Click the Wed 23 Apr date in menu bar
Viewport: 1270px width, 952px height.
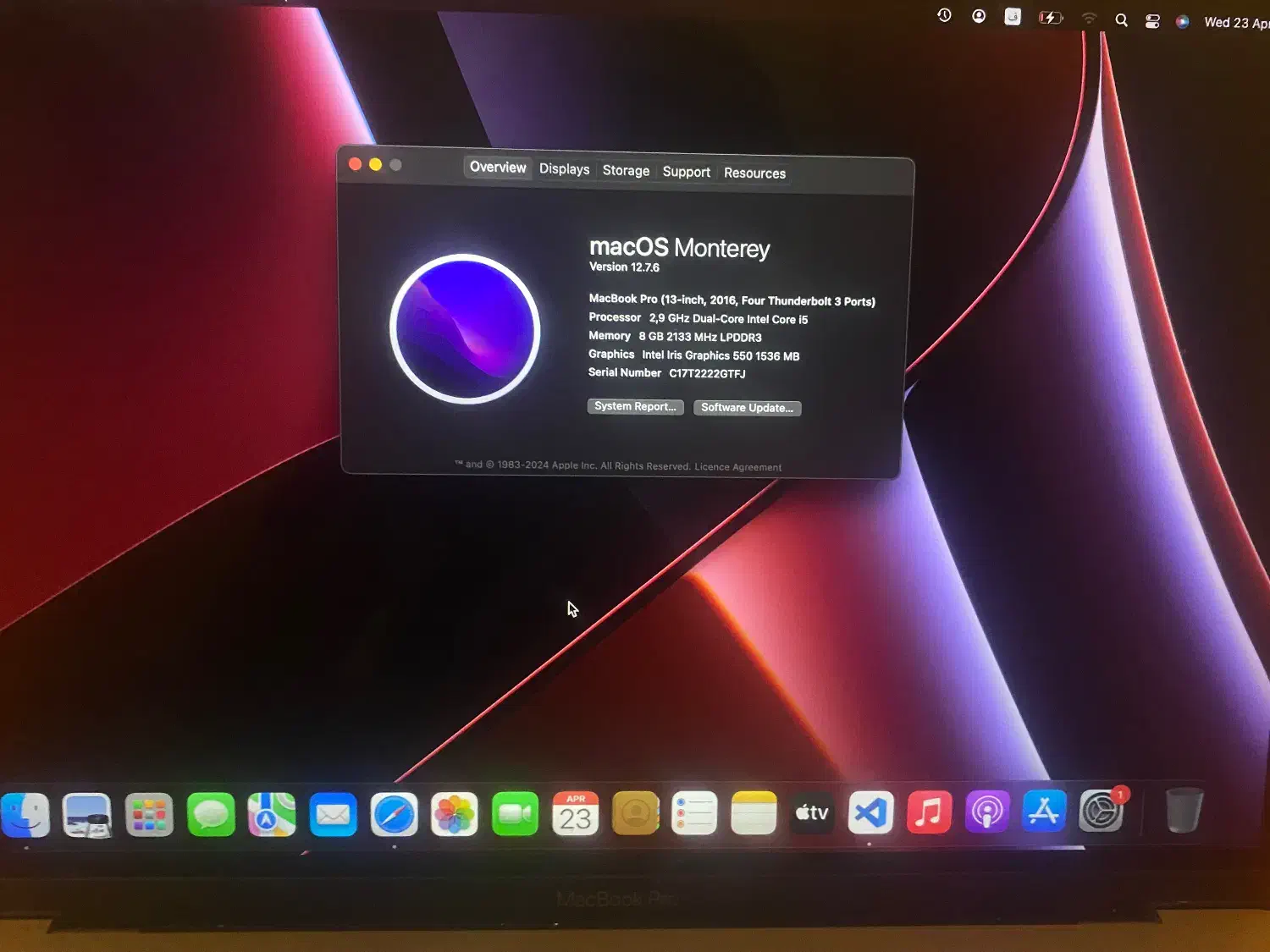click(x=1236, y=23)
